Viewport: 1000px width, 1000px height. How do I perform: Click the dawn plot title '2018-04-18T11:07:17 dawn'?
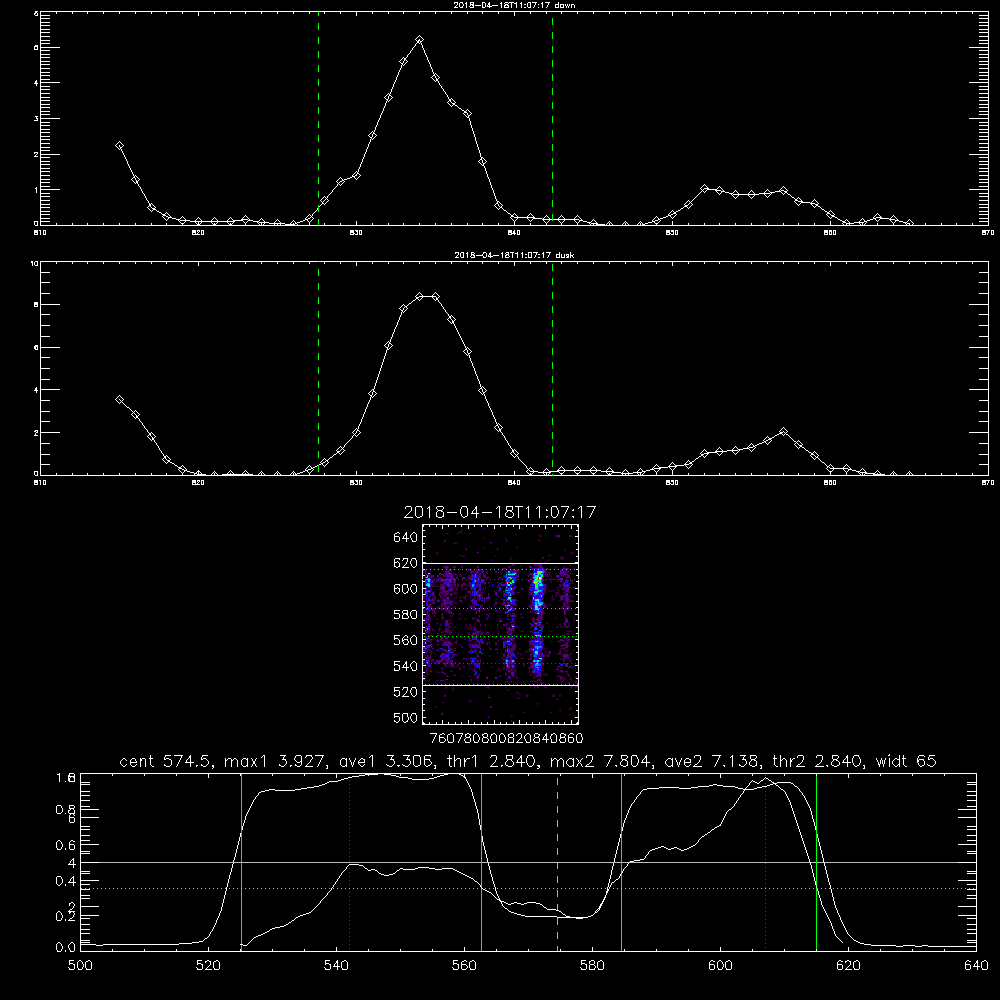514,5
